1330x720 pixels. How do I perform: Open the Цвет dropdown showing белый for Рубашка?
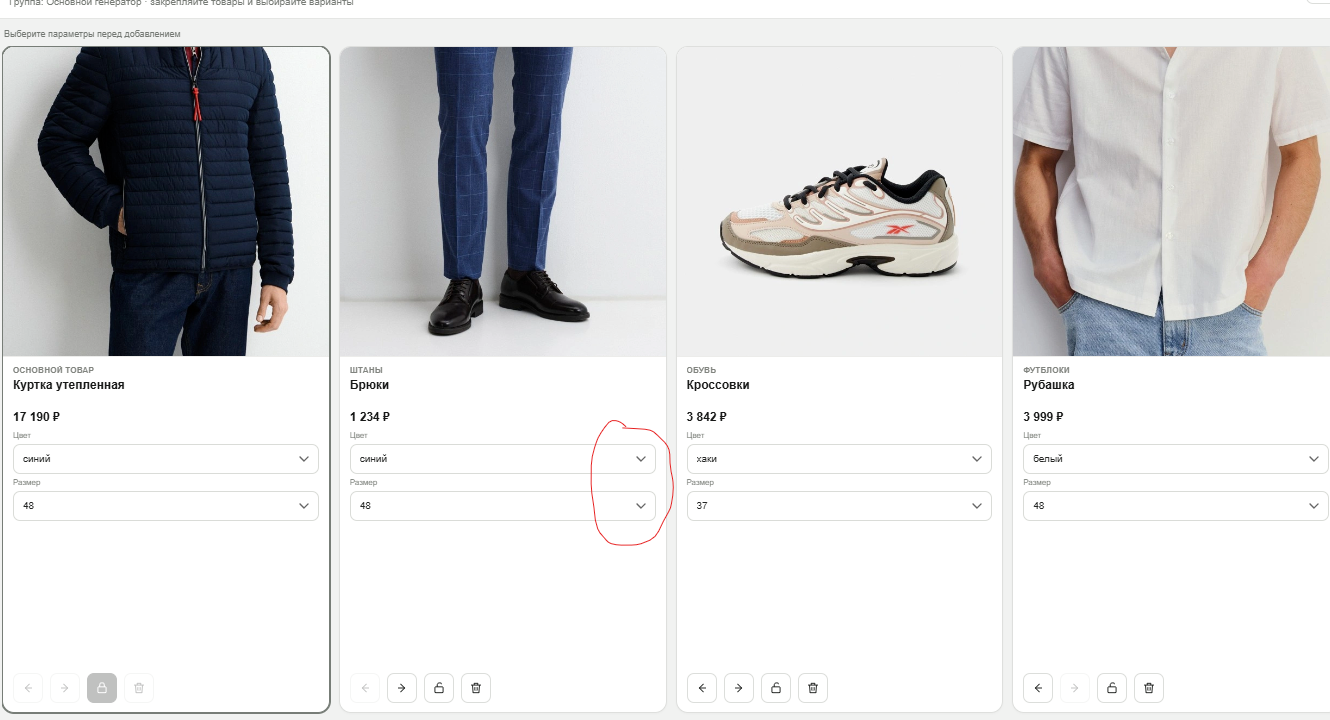point(1176,459)
